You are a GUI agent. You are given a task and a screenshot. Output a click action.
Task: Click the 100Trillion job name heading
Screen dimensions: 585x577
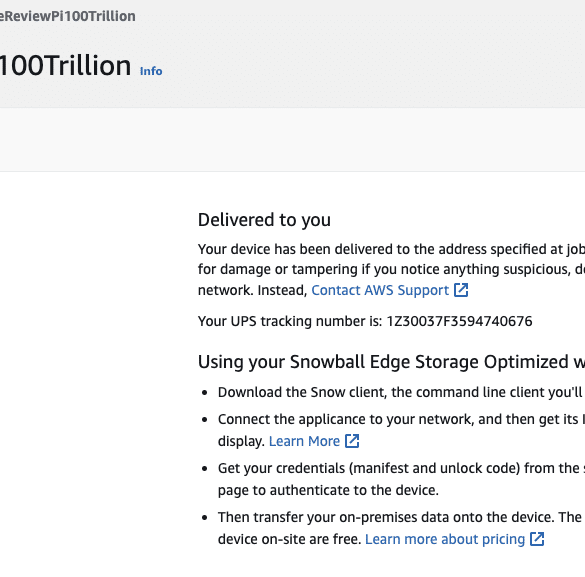click(66, 66)
